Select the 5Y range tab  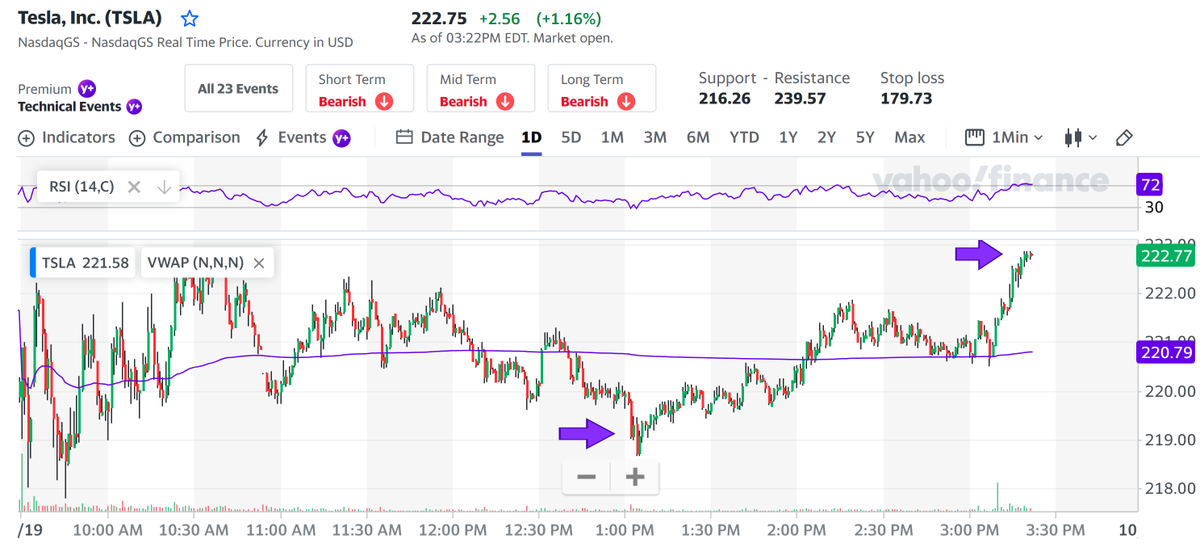coord(865,137)
